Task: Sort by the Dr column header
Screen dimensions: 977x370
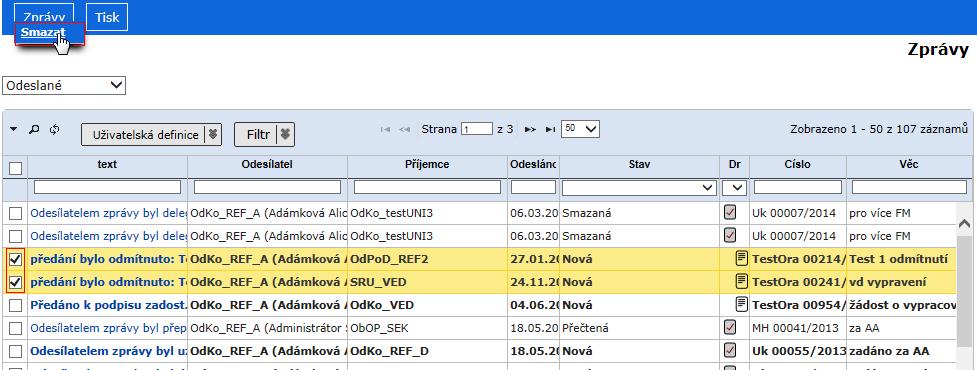Action: [x=735, y=164]
